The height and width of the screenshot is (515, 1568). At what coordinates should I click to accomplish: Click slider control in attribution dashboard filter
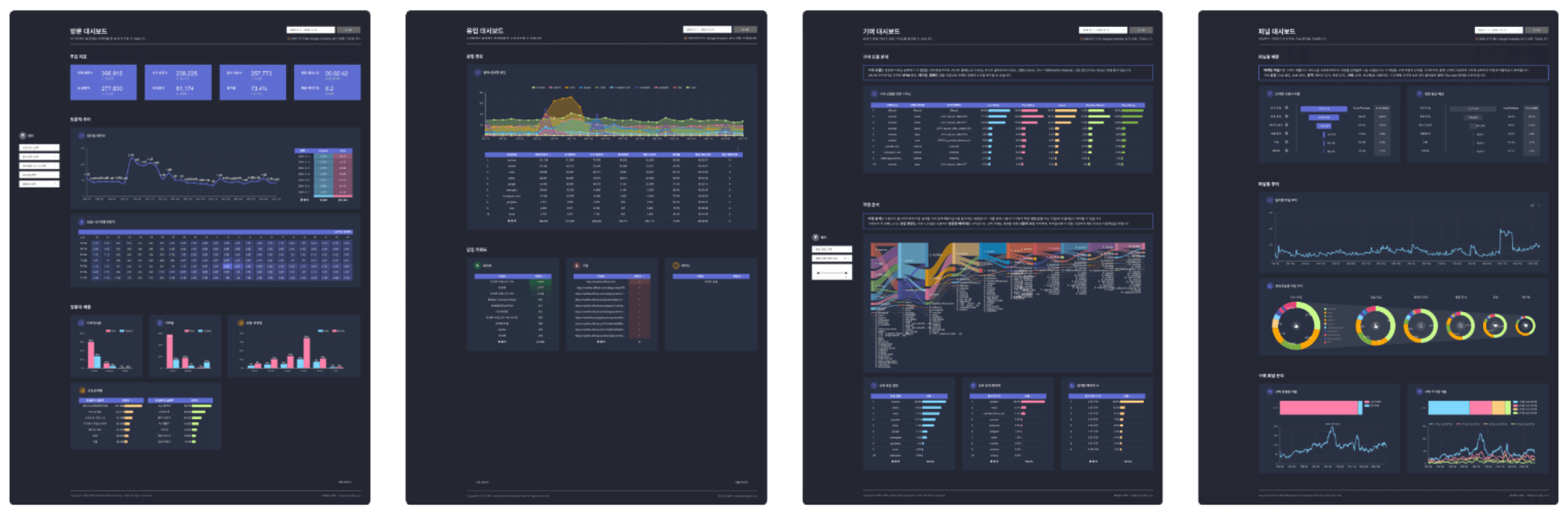(832, 273)
